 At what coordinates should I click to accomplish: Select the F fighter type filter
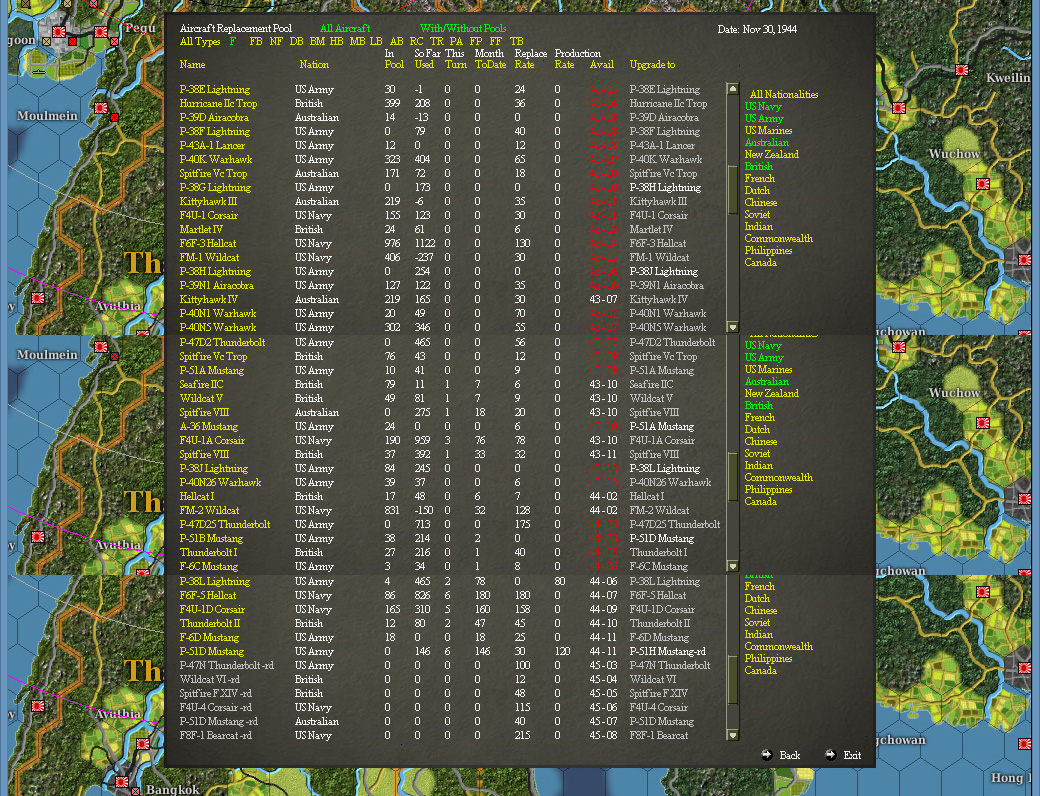233,41
